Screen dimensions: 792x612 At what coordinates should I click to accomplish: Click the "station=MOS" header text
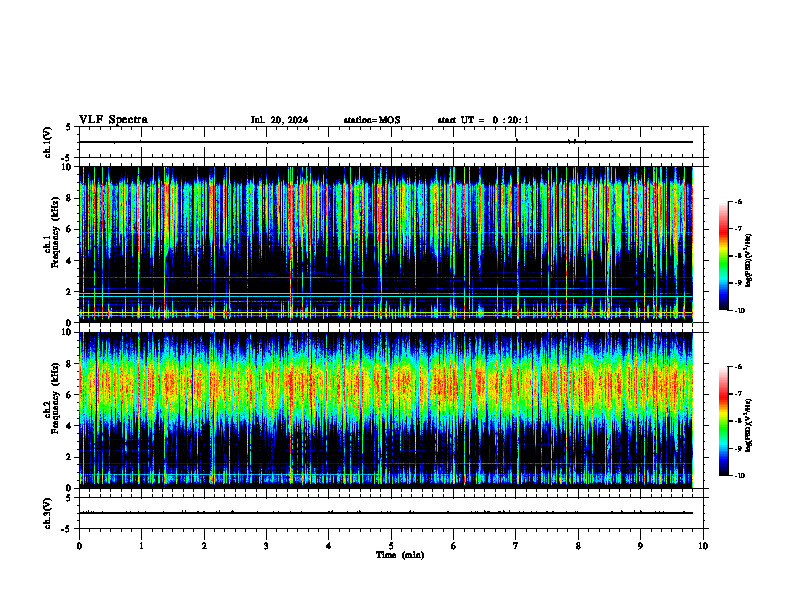coord(372,120)
